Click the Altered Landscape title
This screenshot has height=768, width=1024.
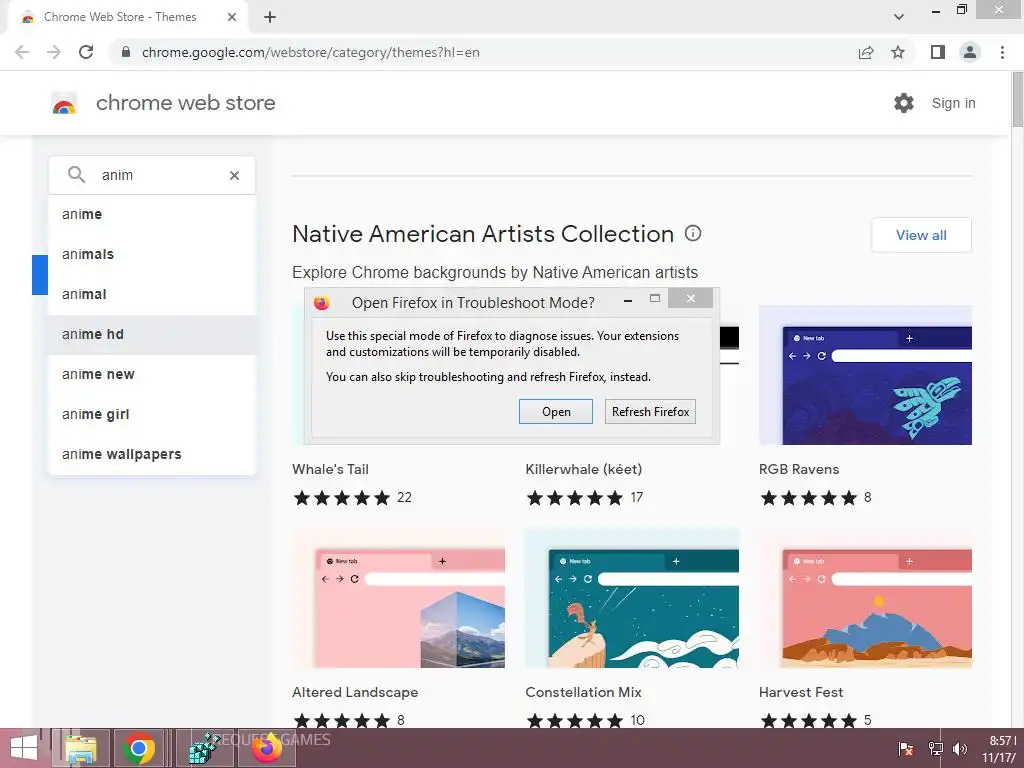(x=355, y=692)
